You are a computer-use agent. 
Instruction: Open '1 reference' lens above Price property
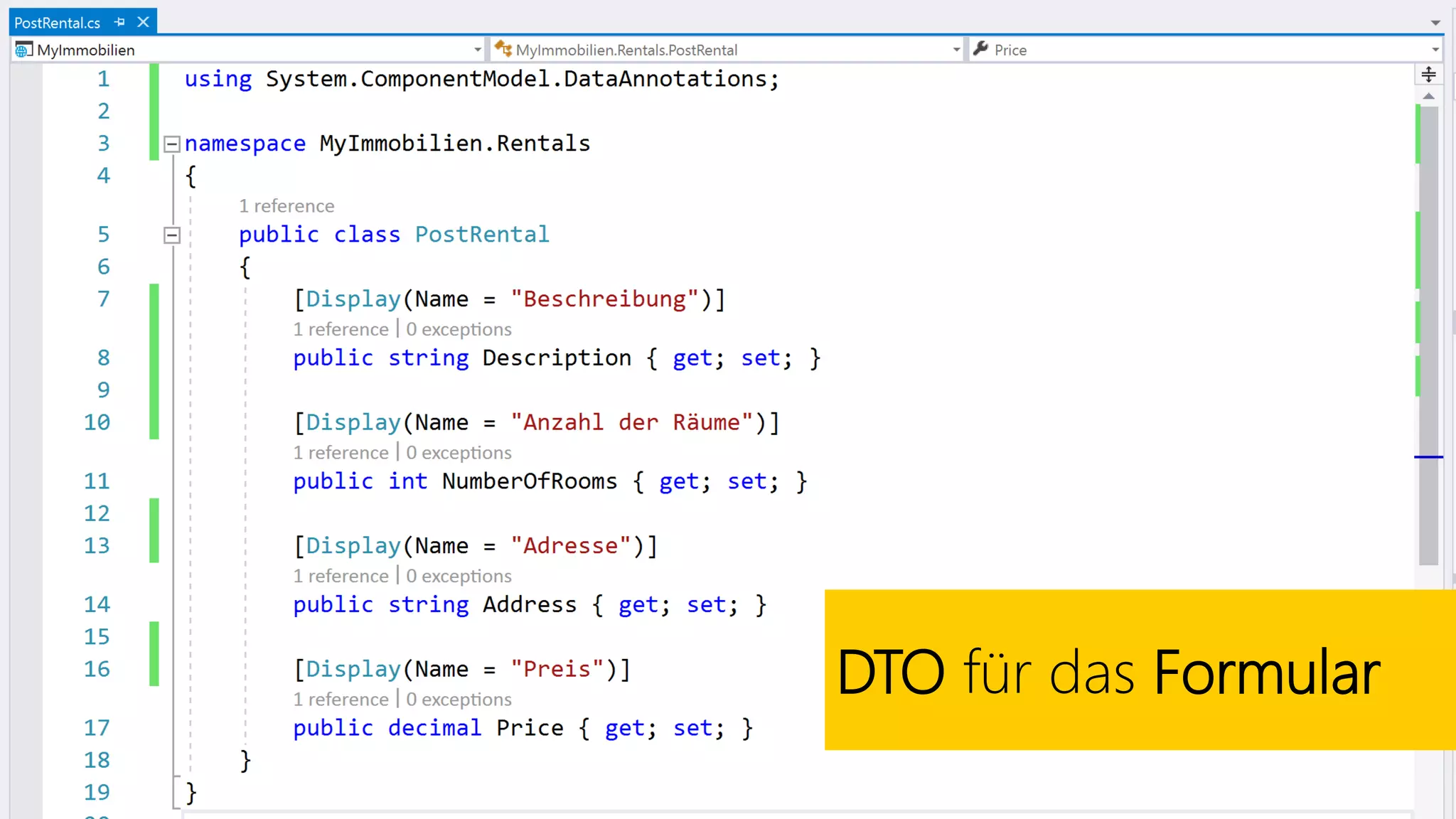[341, 700]
